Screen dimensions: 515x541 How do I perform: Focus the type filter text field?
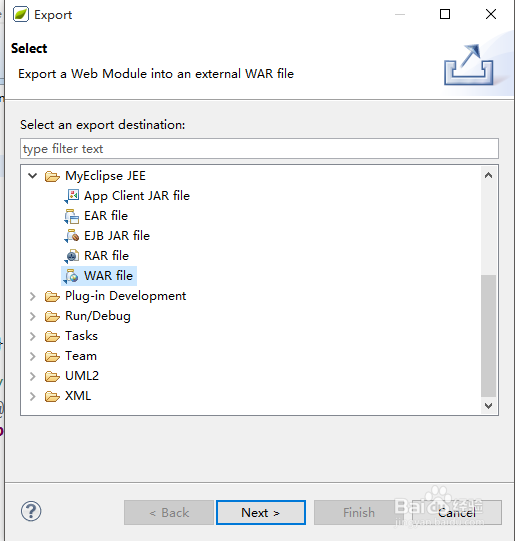259,149
